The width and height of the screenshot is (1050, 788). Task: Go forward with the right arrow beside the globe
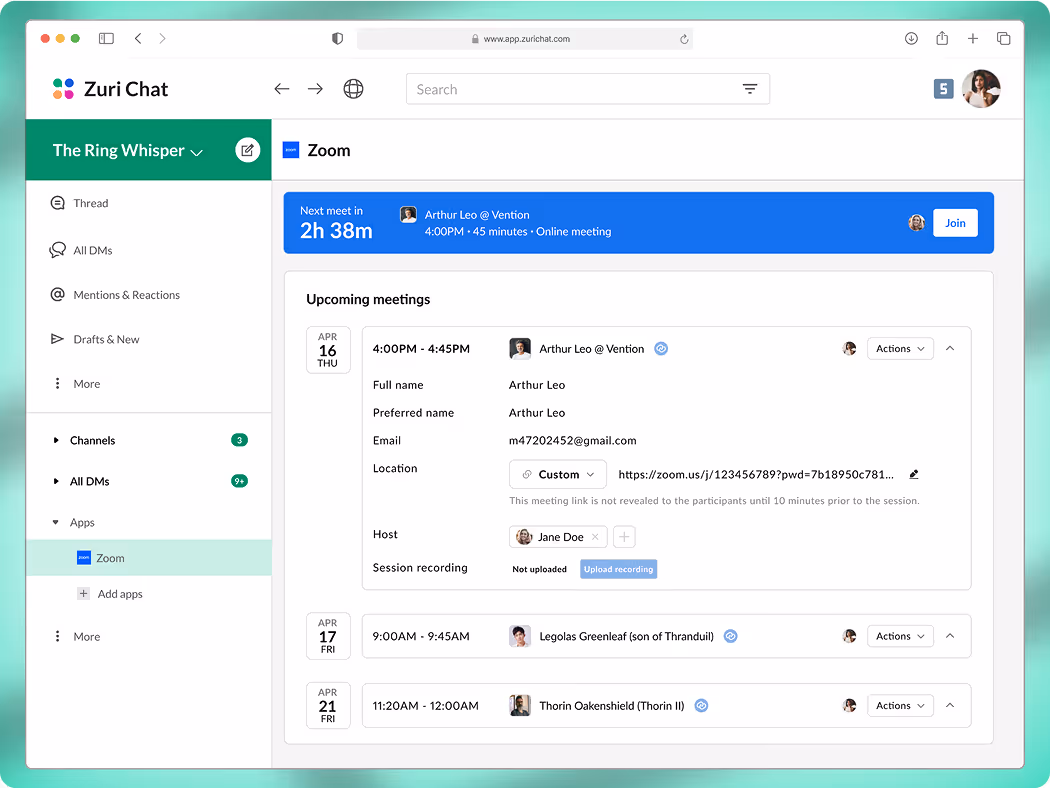[315, 88]
